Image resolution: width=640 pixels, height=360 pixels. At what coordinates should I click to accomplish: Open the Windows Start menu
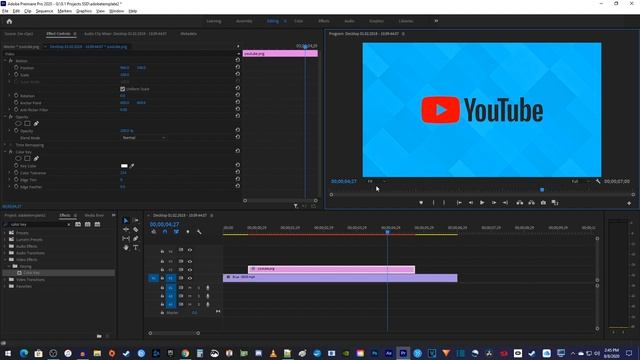pos(8,353)
